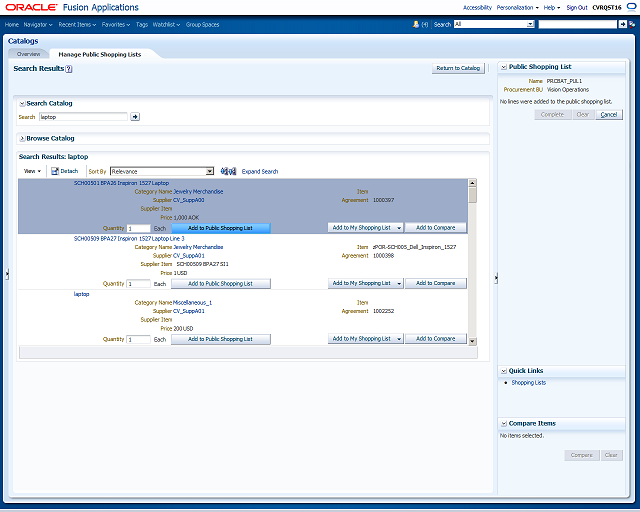Viewport: 640px width, 512px height.
Task: Click the global search text field
Action: point(578,24)
